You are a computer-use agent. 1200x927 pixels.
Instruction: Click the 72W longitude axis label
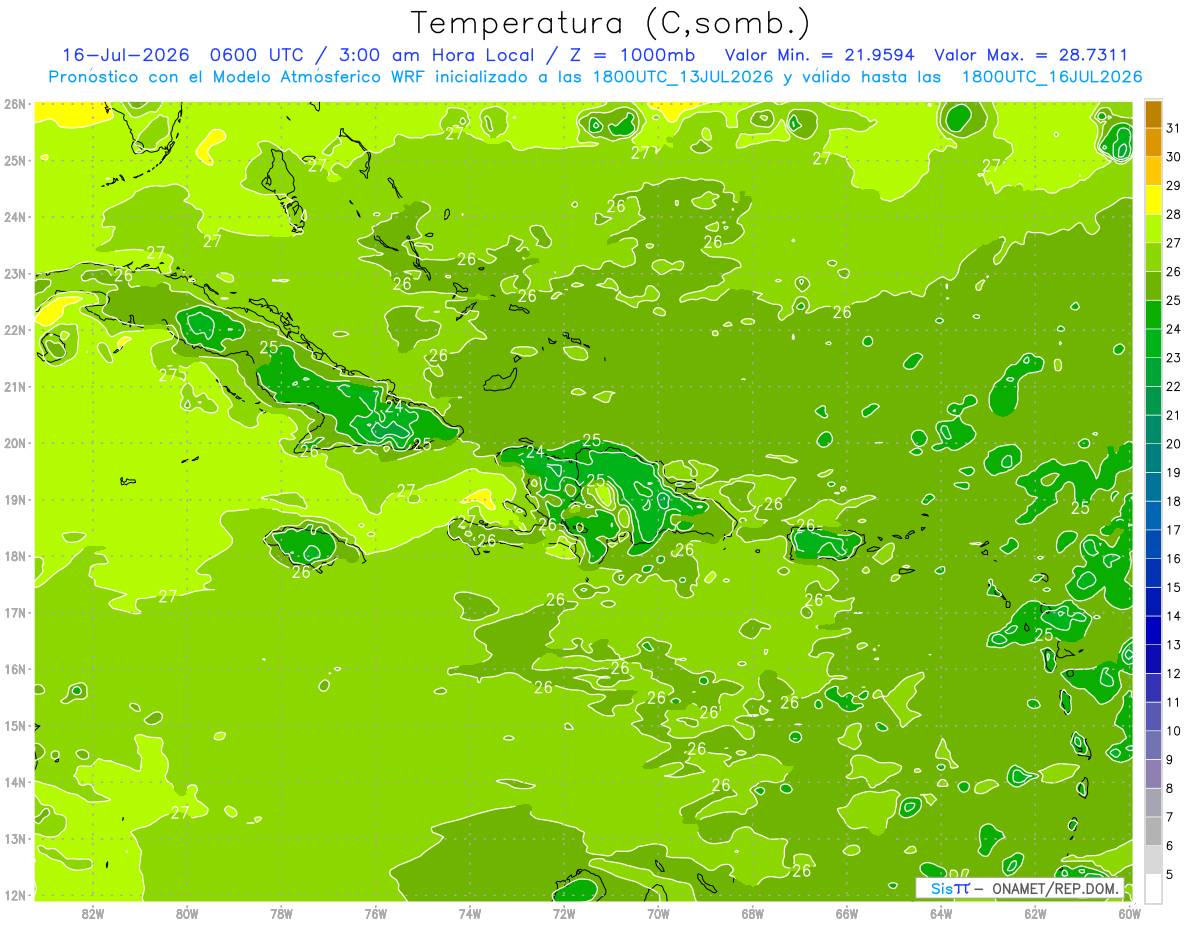click(x=564, y=913)
